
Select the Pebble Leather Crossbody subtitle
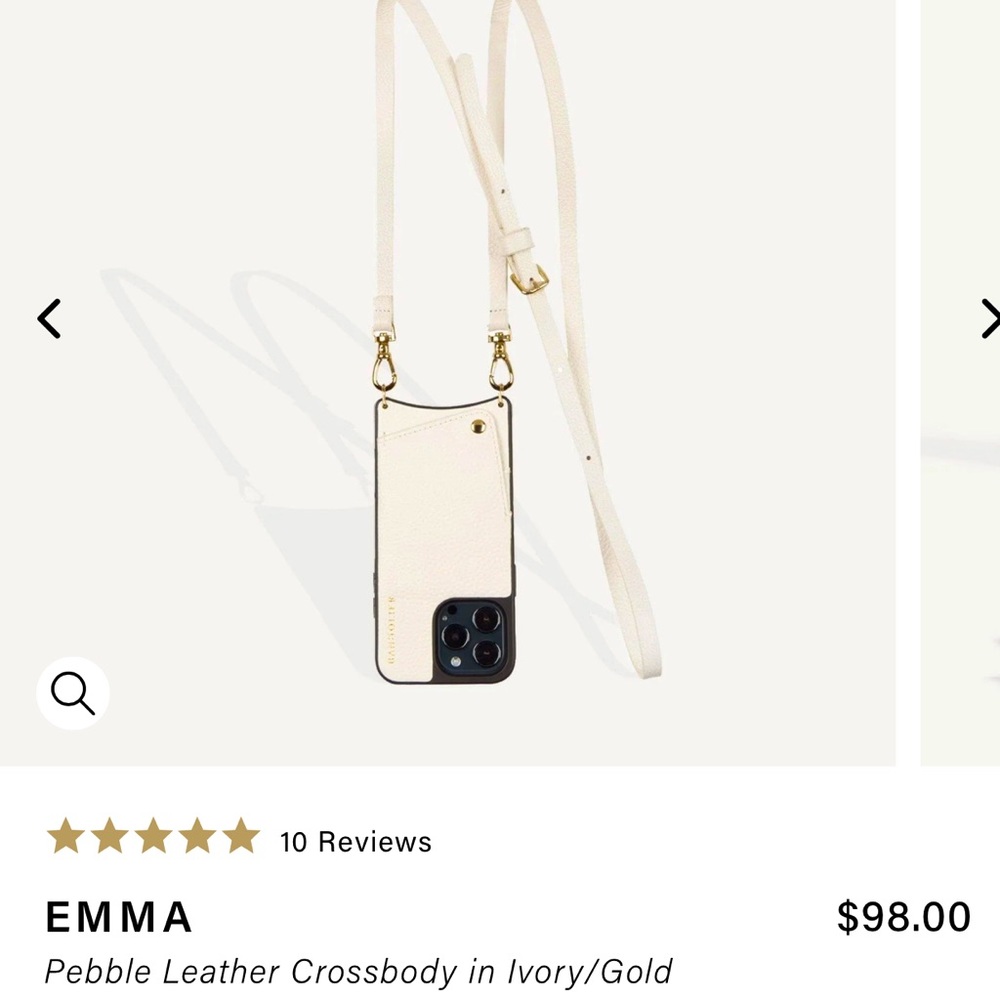(x=358, y=971)
